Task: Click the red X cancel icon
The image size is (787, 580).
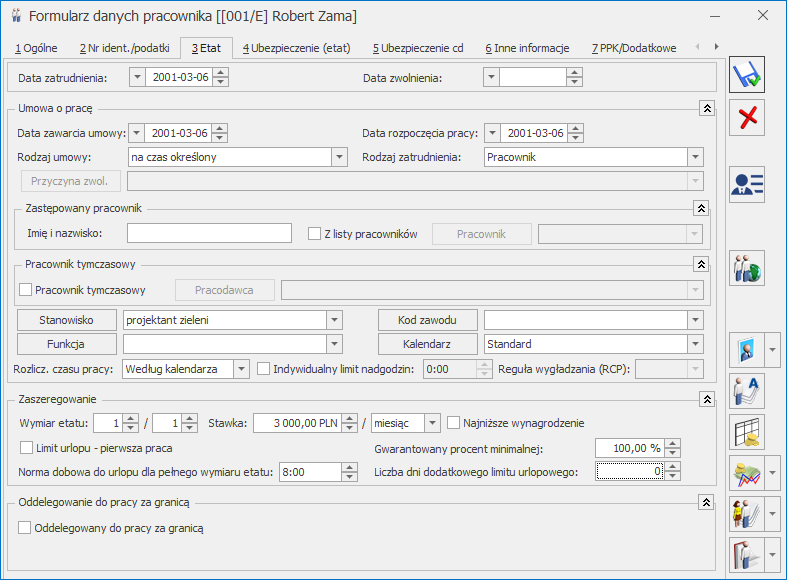Action: coord(746,118)
